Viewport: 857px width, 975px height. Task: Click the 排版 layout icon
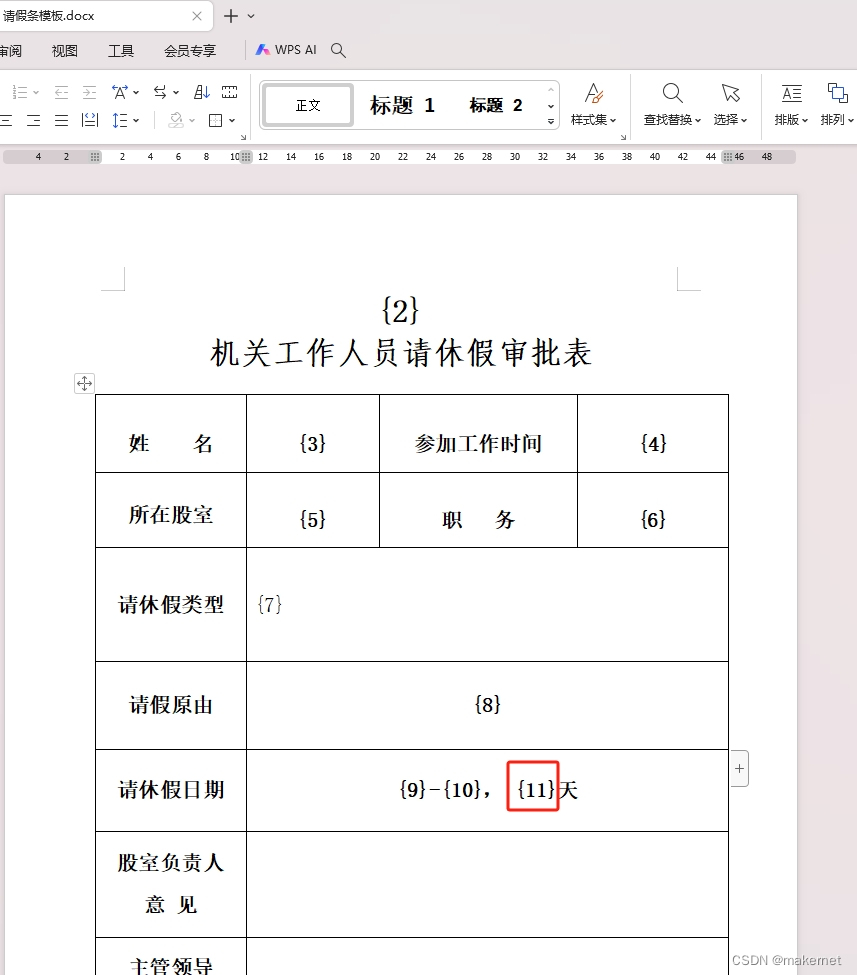pyautogui.click(x=792, y=93)
